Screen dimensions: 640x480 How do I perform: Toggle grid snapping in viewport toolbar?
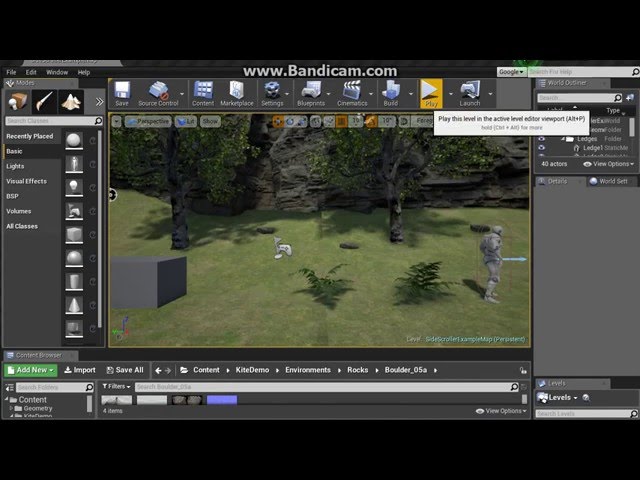(x=342, y=121)
